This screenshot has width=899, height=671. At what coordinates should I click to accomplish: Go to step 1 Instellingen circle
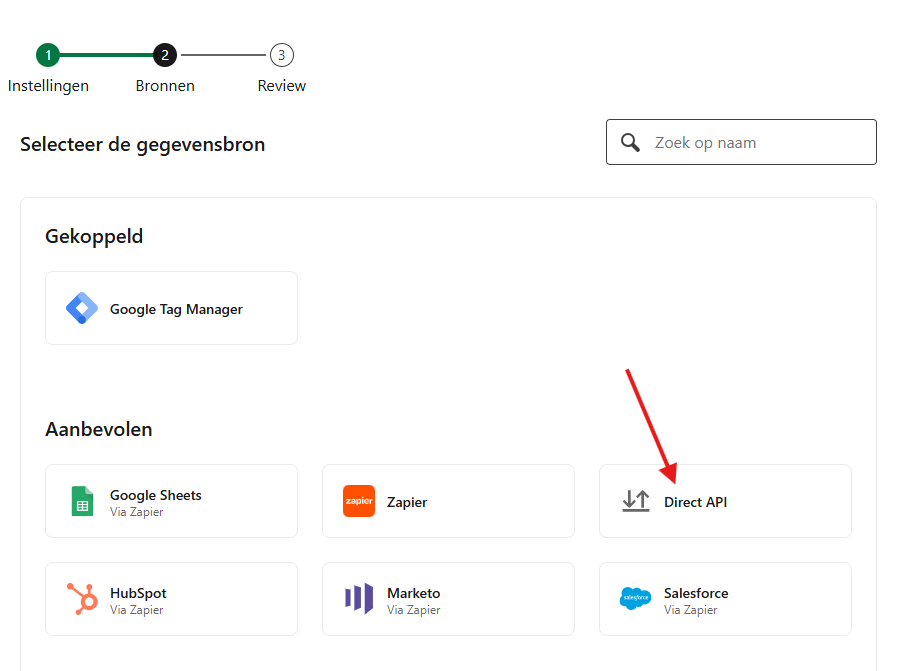coord(47,55)
